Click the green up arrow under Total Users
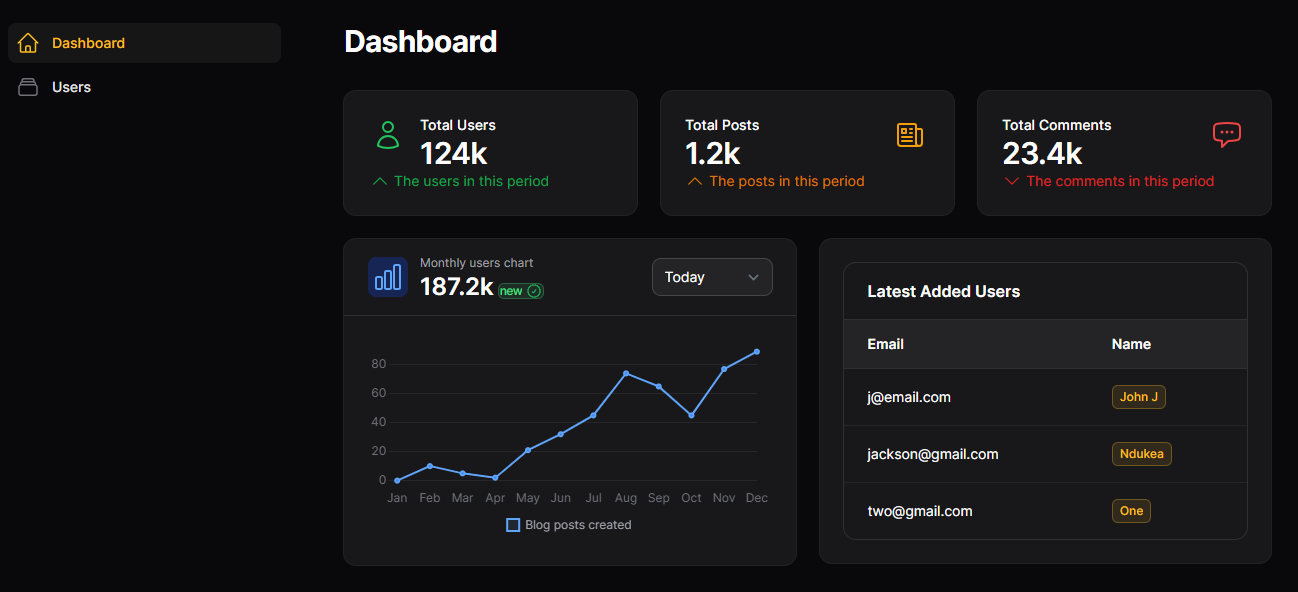 379,182
